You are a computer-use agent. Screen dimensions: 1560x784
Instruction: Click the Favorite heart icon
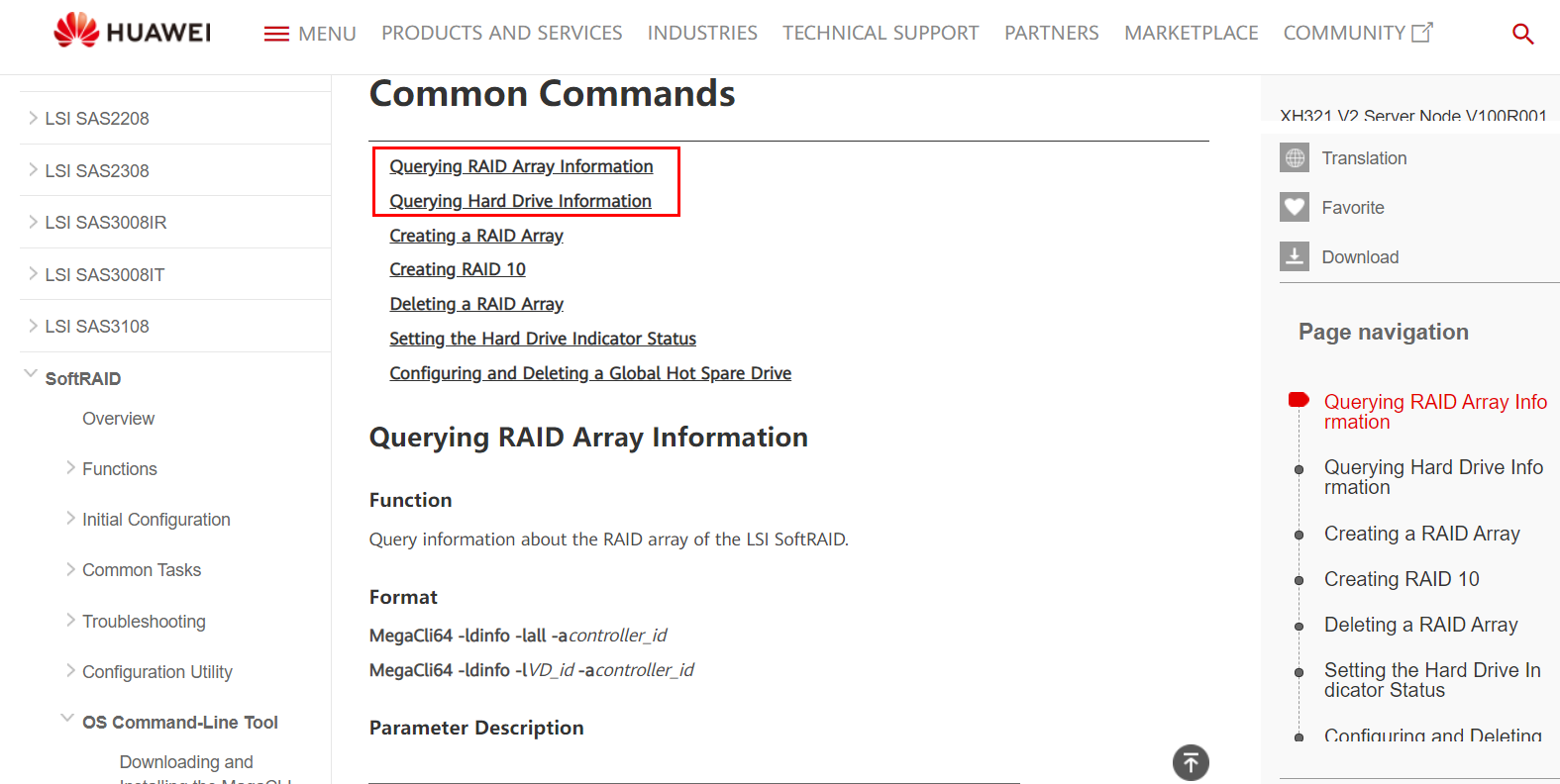[x=1295, y=207]
